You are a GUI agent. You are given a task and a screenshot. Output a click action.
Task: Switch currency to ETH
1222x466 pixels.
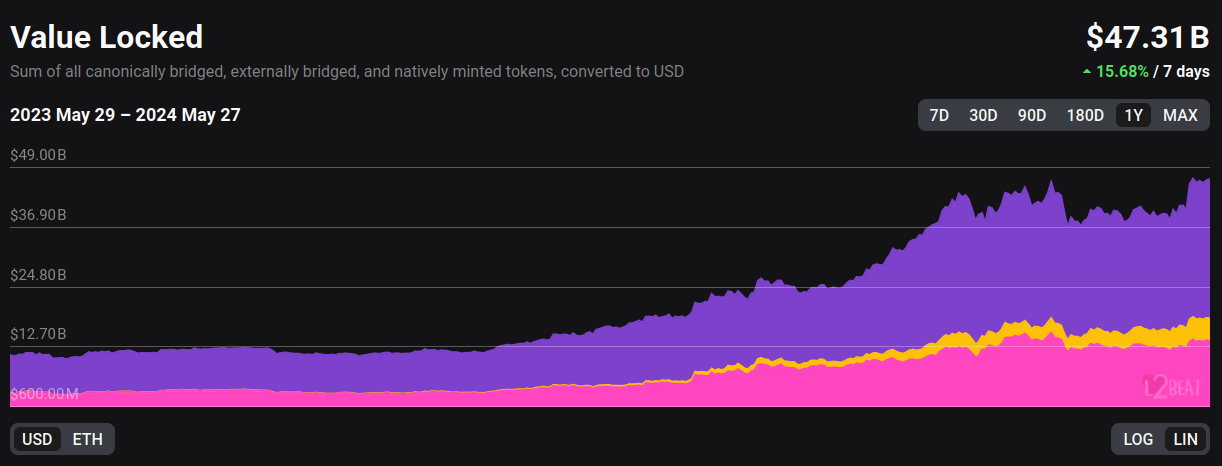pos(88,439)
